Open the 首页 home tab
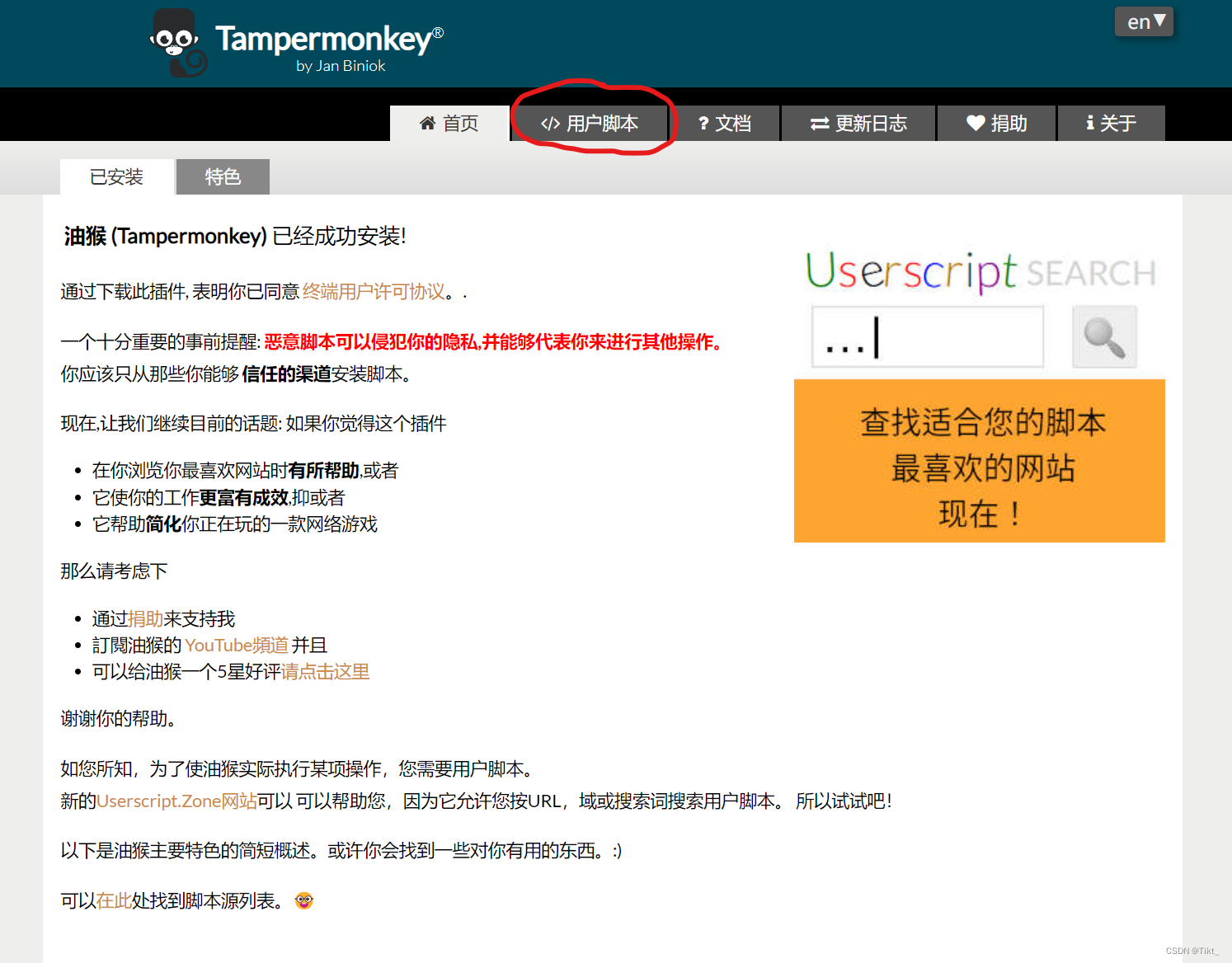Screen dimensions: 1232x963 (449, 123)
